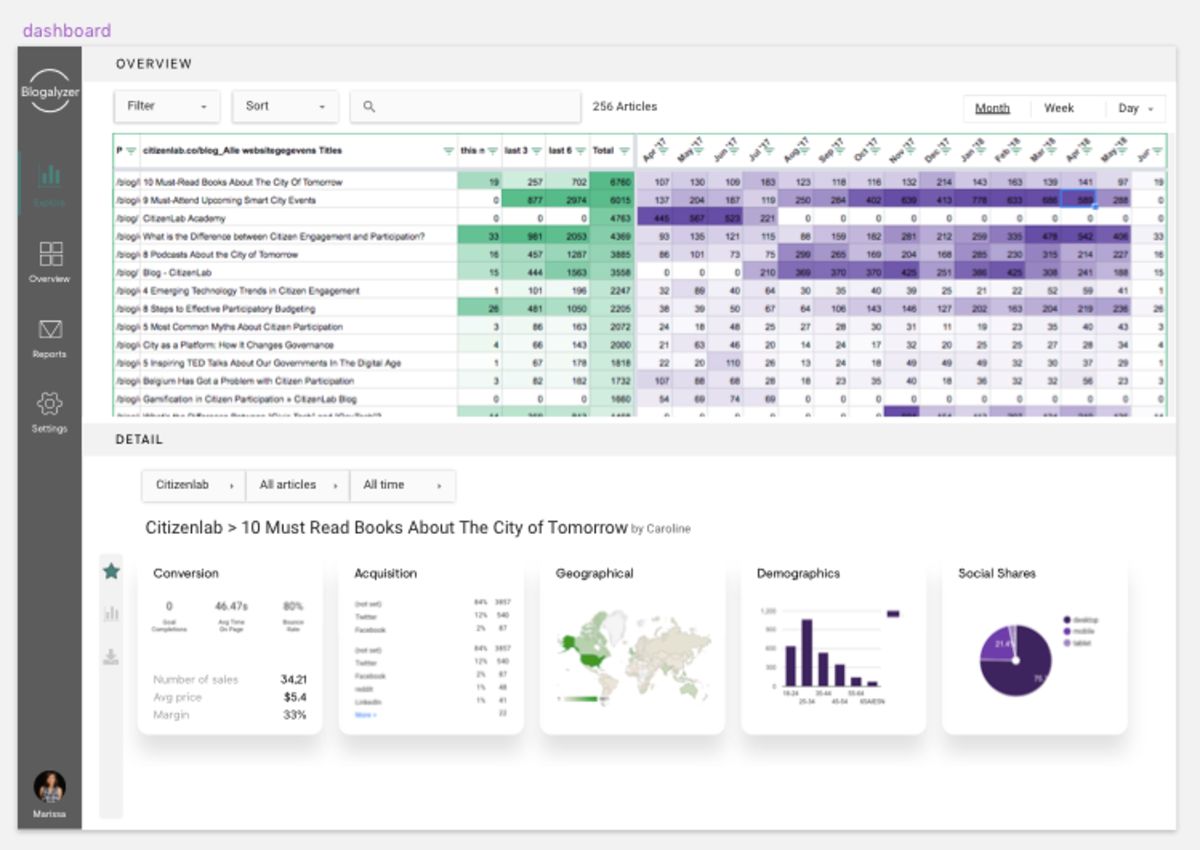Click the Marissa profile avatar
1200x850 pixels.
[49, 787]
